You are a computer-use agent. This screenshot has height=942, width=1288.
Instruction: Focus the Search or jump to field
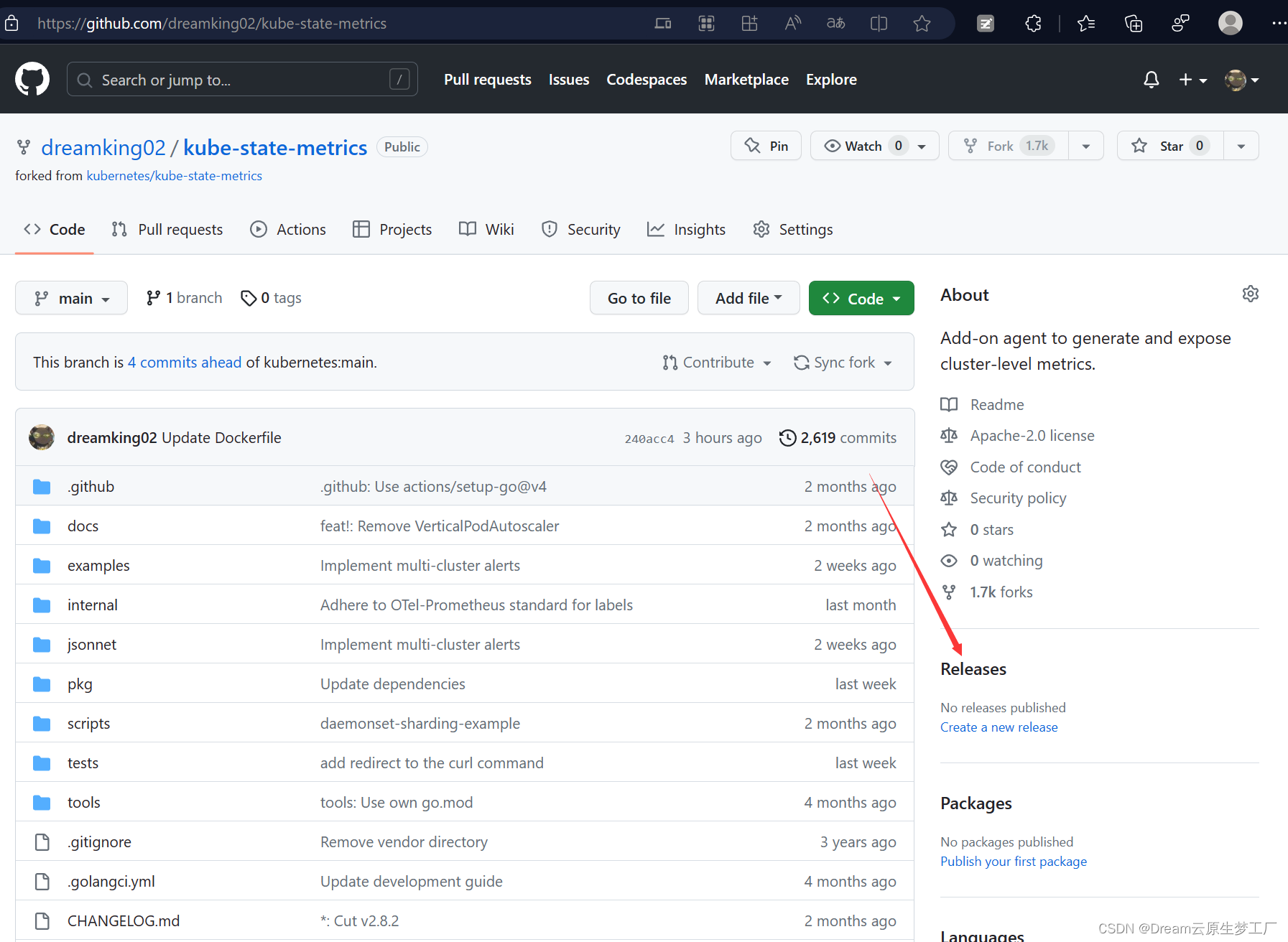coord(242,79)
